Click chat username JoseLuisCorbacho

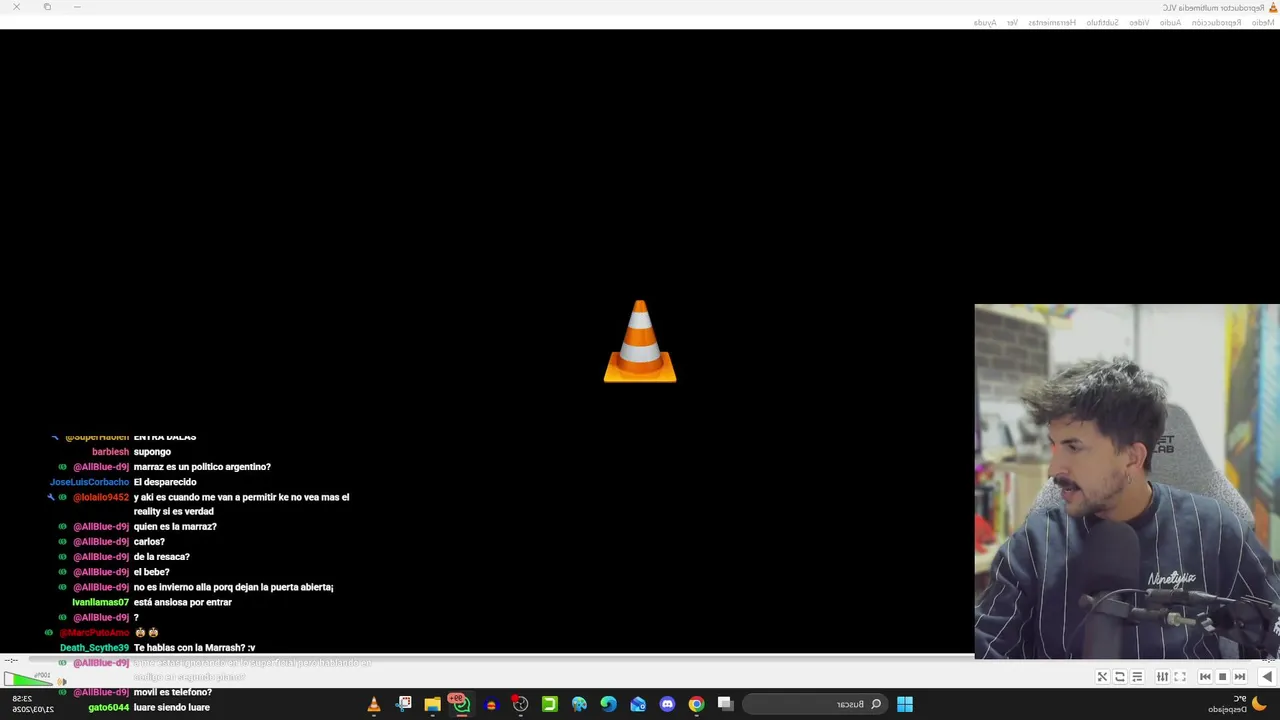tap(89, 482)
